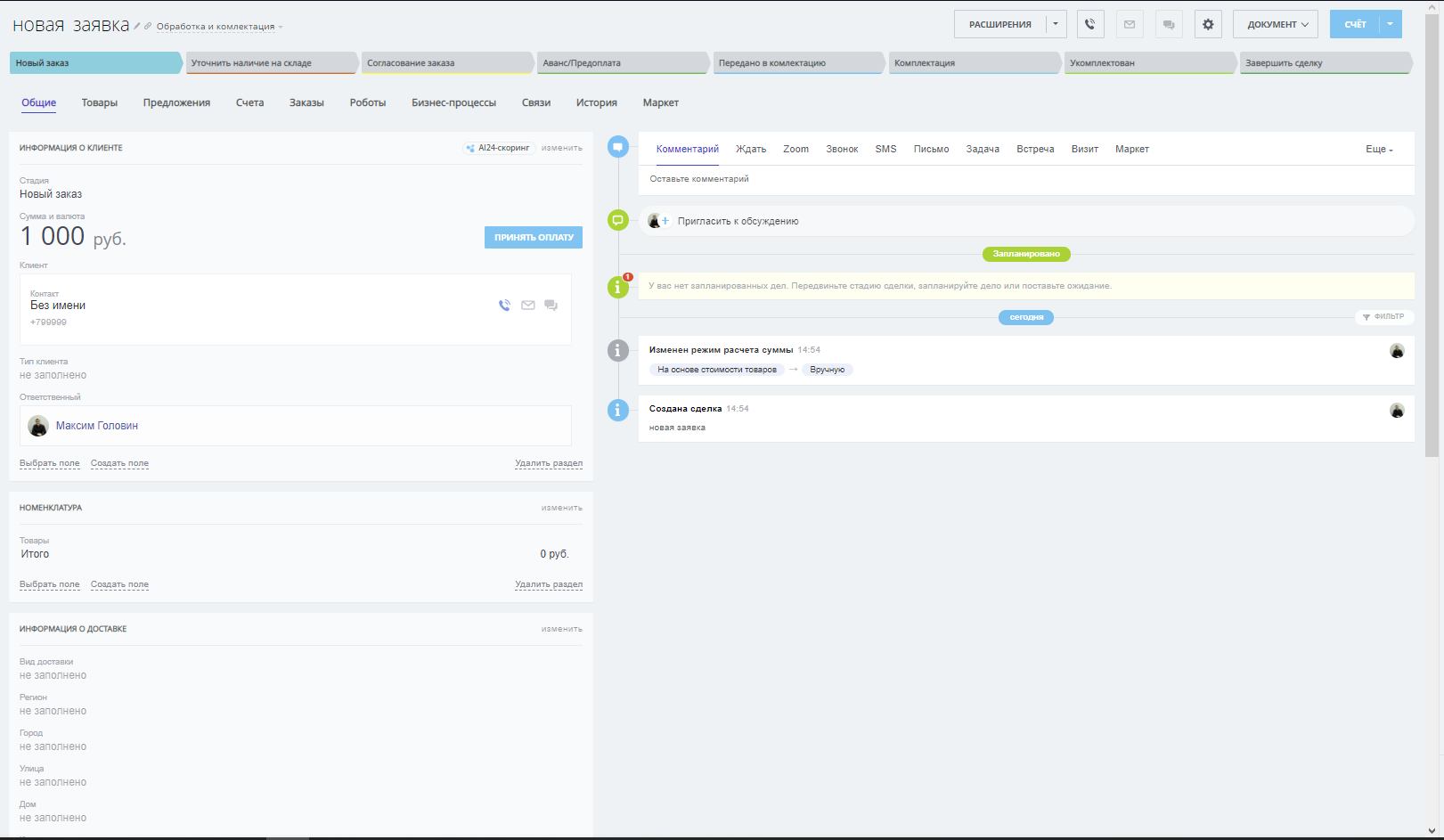
Task: Expand the 'Еще' menu in the timeline
Action: point(1379,150)
